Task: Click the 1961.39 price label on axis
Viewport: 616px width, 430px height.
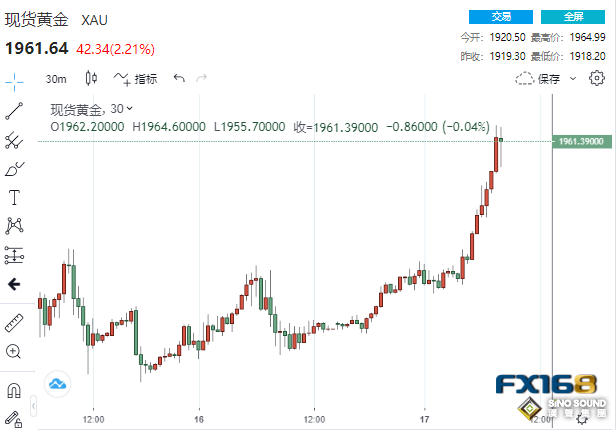Action: 581,142
